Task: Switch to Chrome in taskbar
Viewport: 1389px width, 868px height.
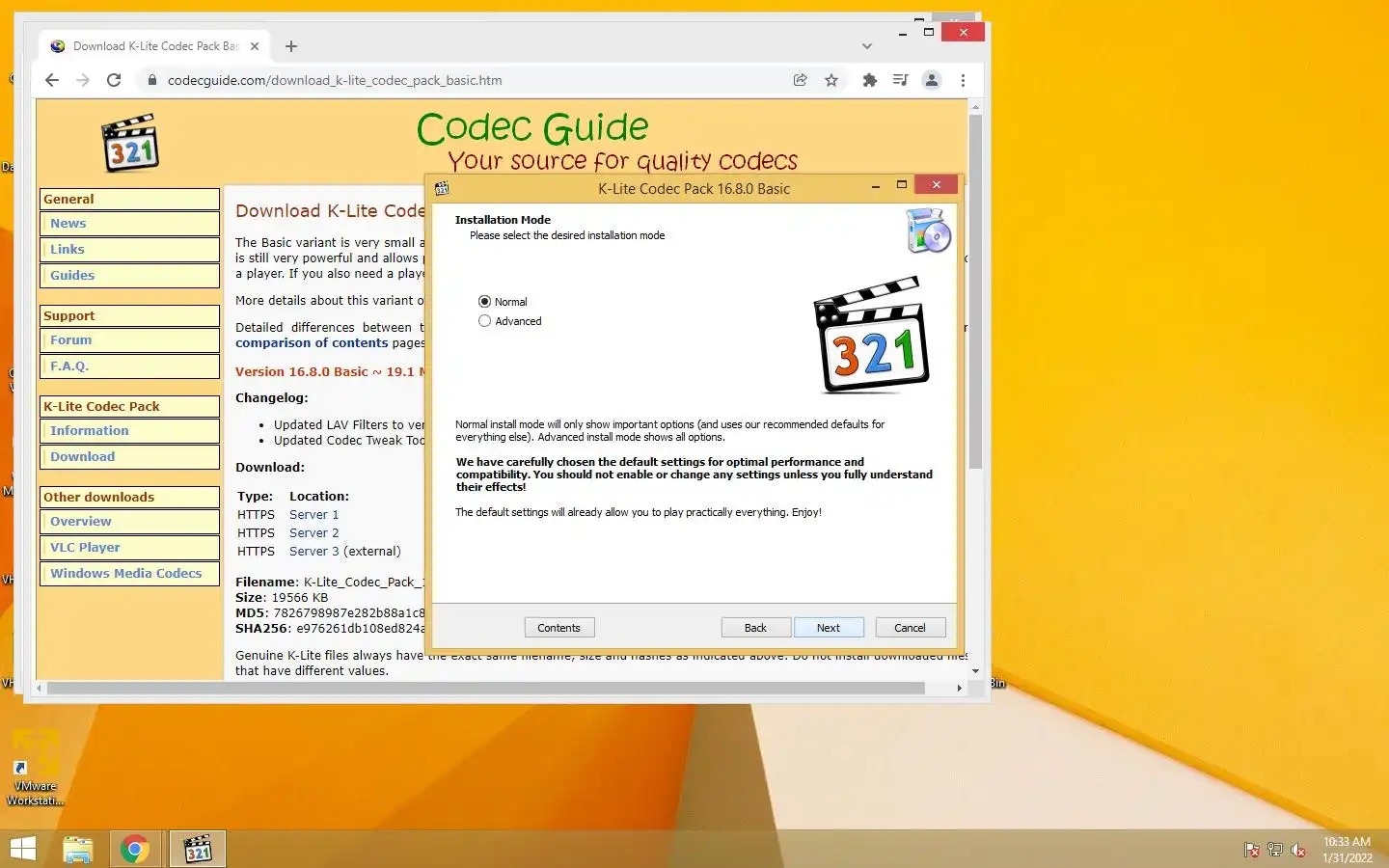Action: coord(135,849)
